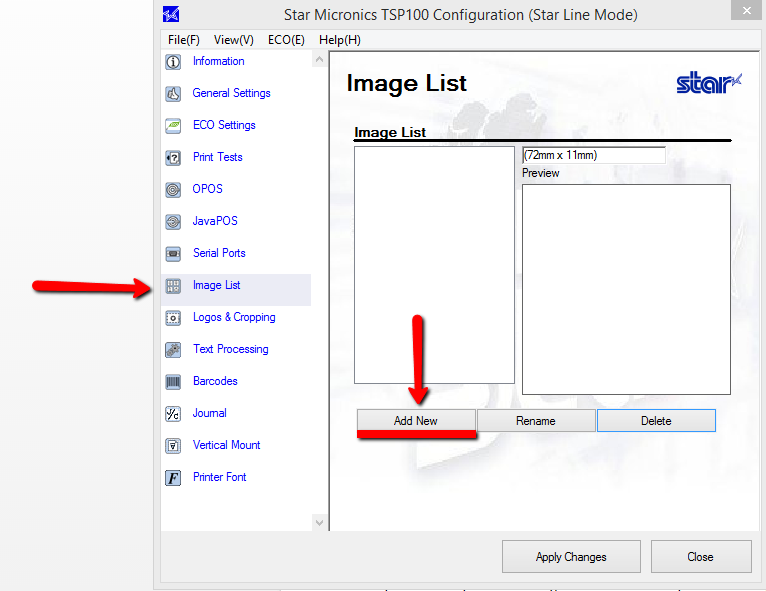Open the Journal page
Viewport: 766px width, 591px height.
[x=210, y=413]
